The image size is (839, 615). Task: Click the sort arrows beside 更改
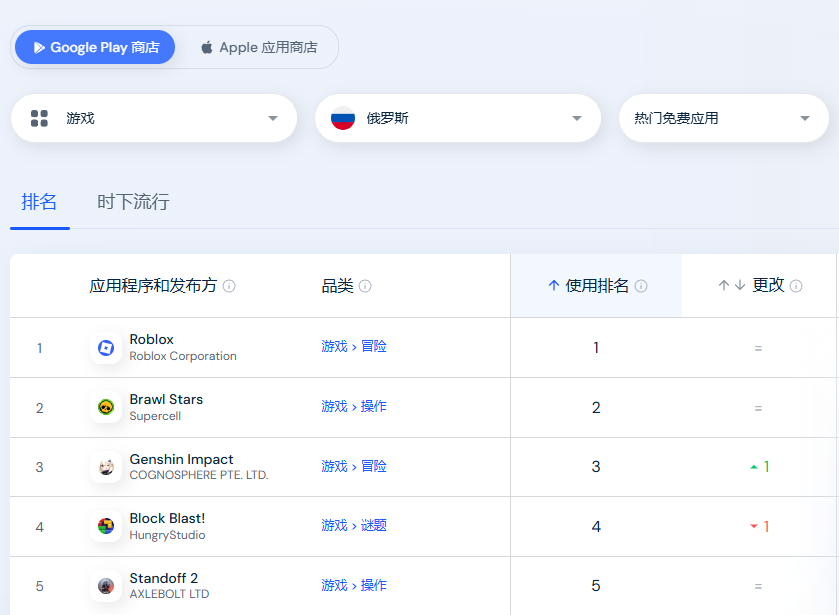coord(731,285)
